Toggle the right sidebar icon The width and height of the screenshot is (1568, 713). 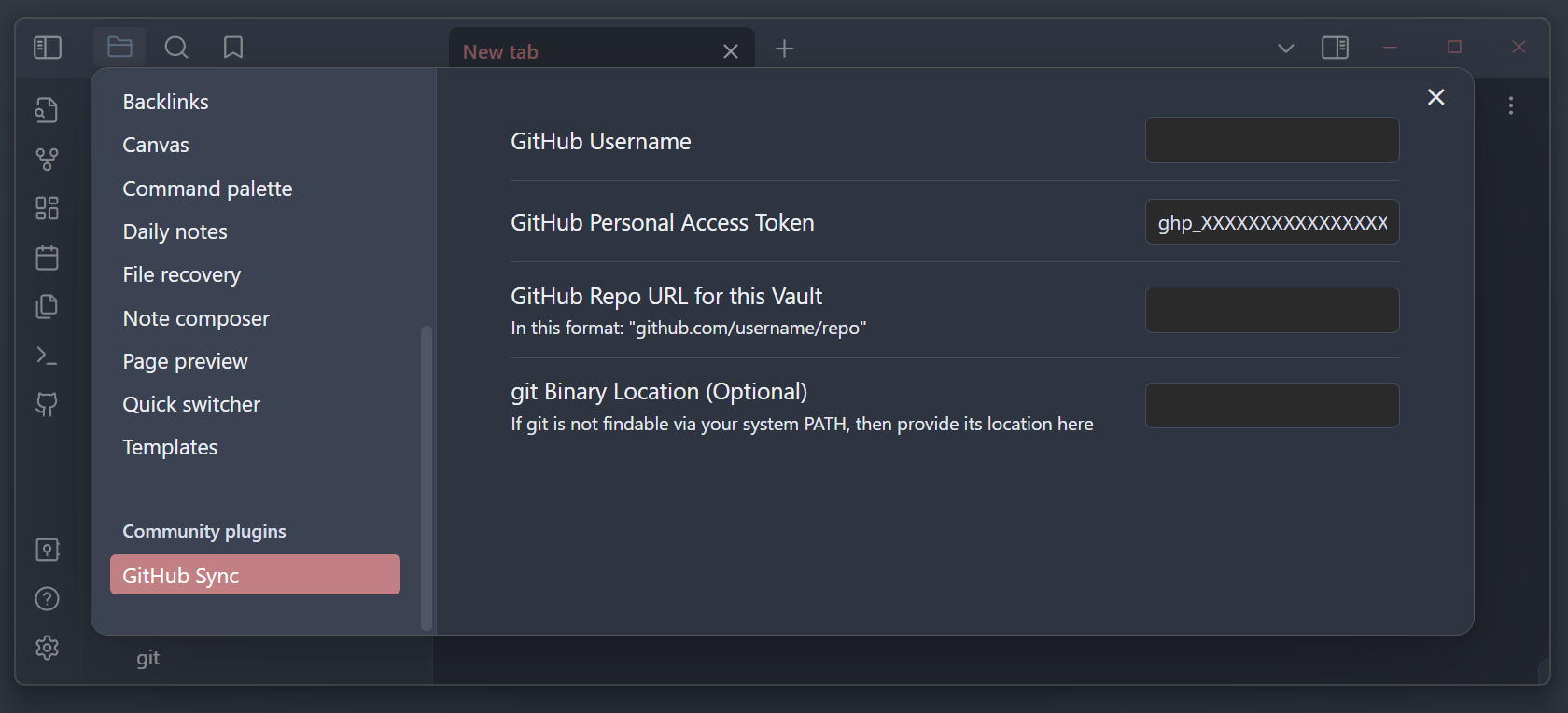(x=1336, y=48)
